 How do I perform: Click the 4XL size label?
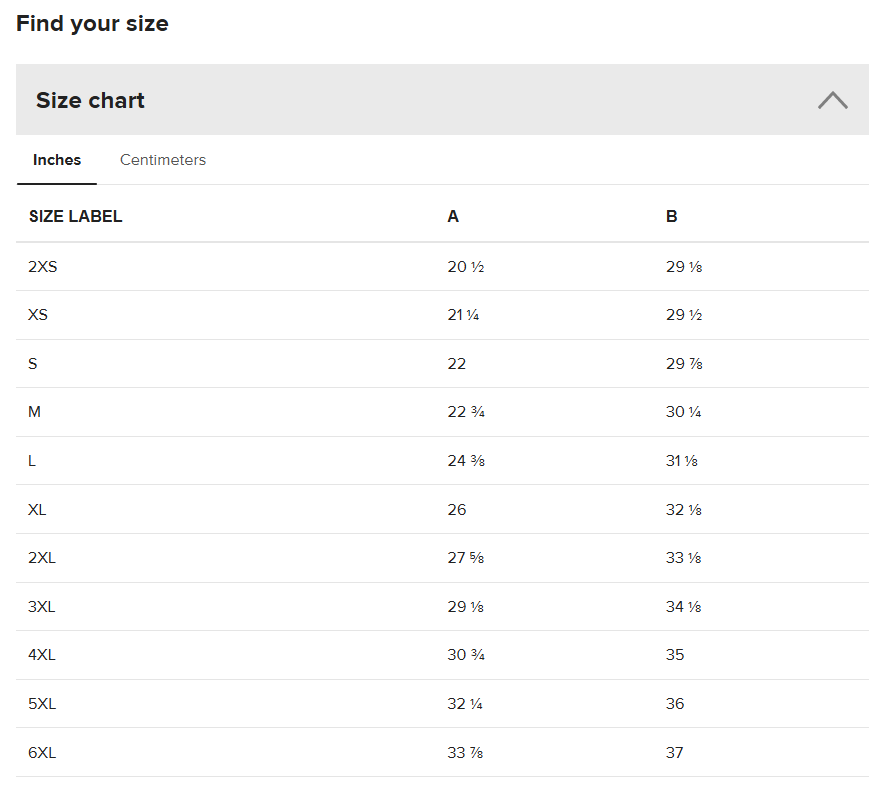click(42, 655)
